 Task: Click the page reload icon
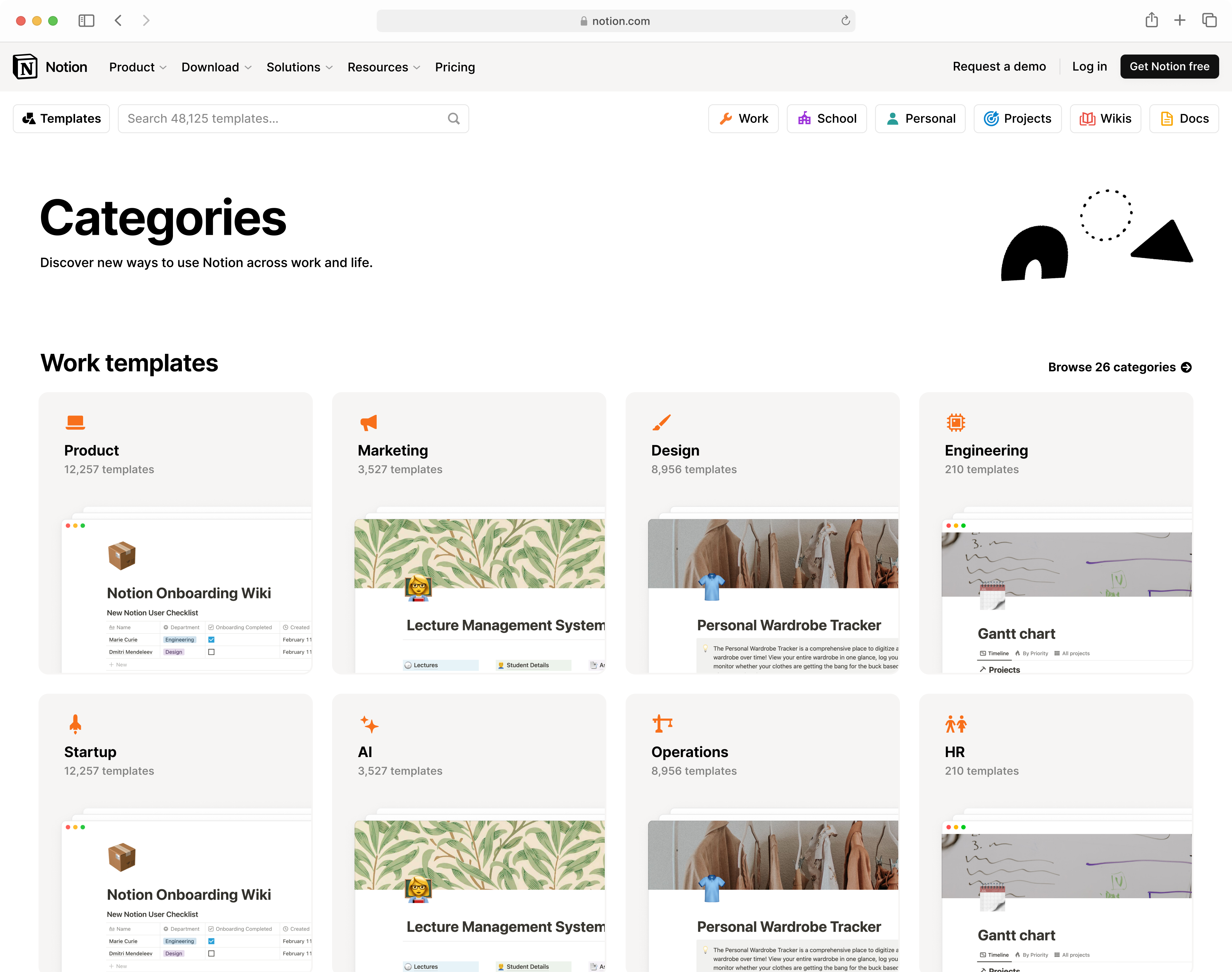[845, 21]
